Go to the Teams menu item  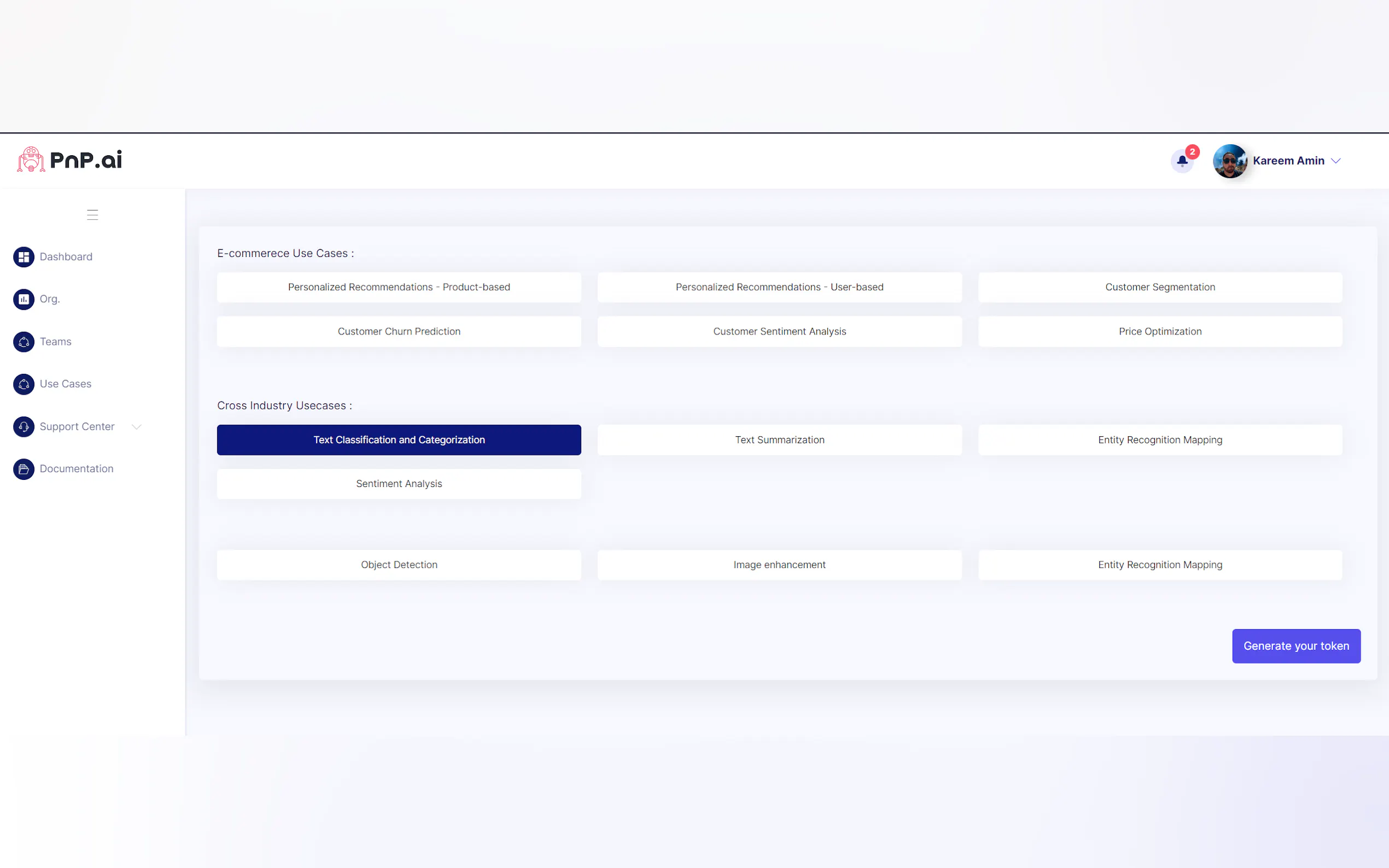[56, 342]
